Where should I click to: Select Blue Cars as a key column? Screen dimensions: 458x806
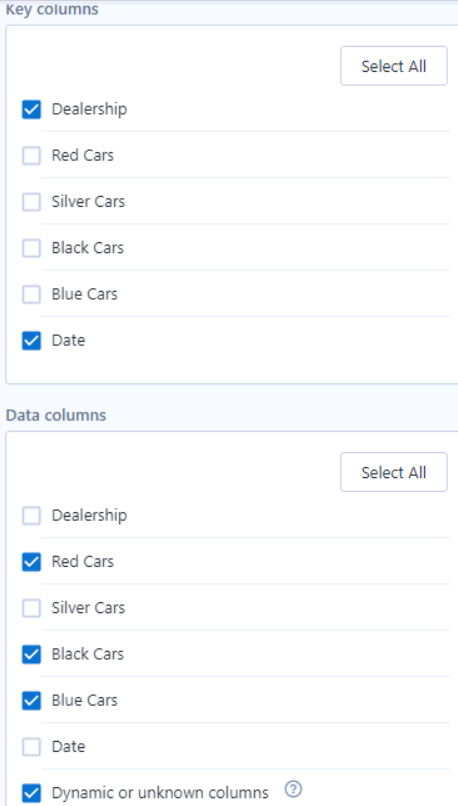[31, 295]
